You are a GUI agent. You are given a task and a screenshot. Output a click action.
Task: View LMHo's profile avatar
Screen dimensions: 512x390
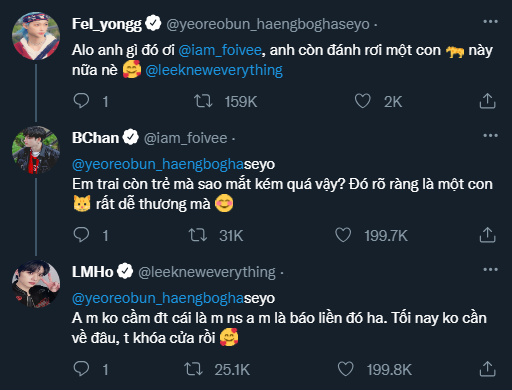[x=36, y=284]
